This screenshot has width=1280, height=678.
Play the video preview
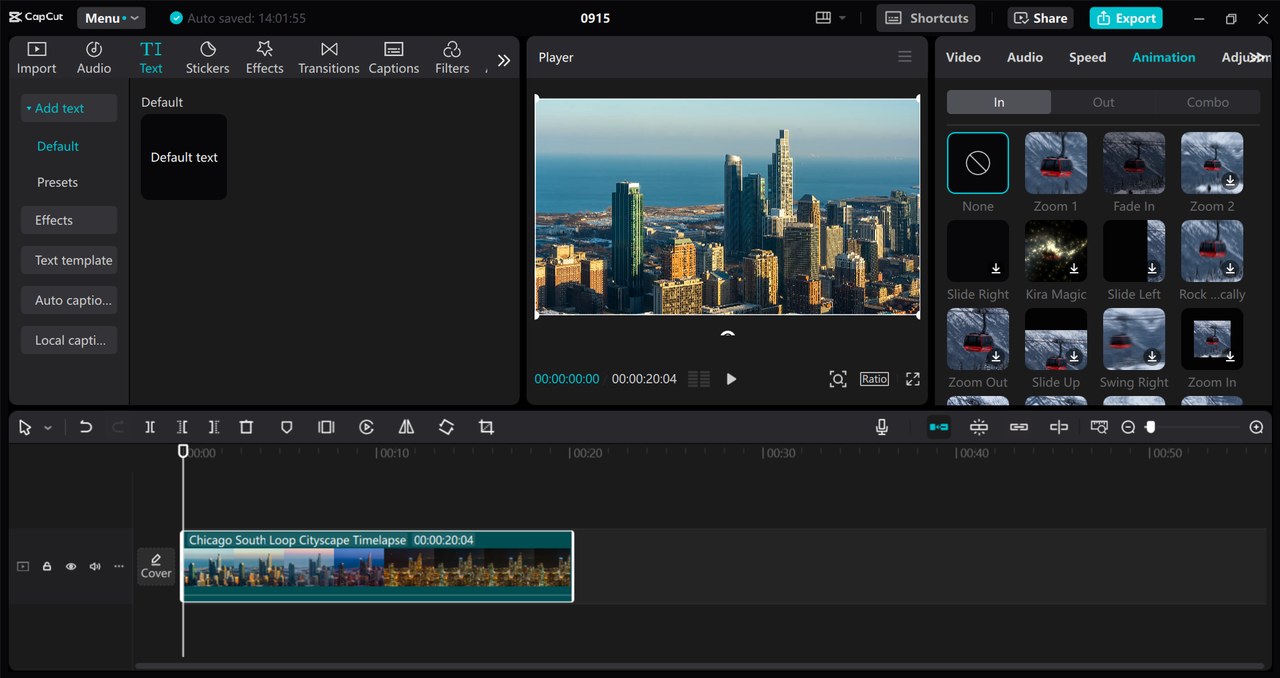(x=731, y=379)
